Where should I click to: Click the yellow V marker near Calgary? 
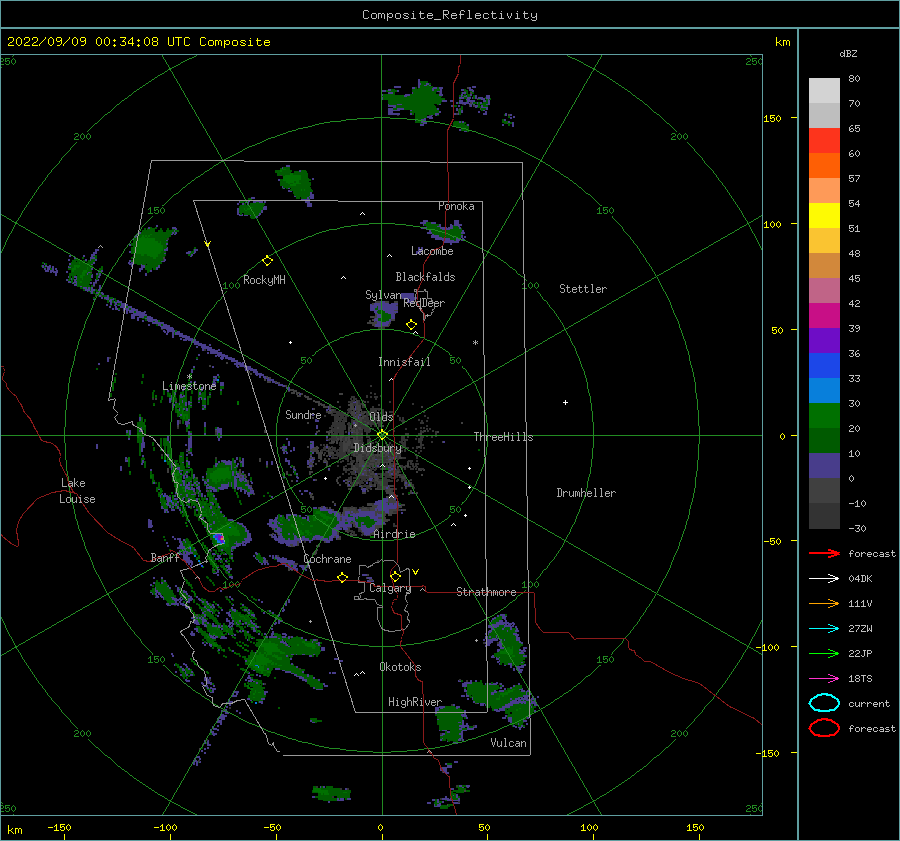click(415, 572)
